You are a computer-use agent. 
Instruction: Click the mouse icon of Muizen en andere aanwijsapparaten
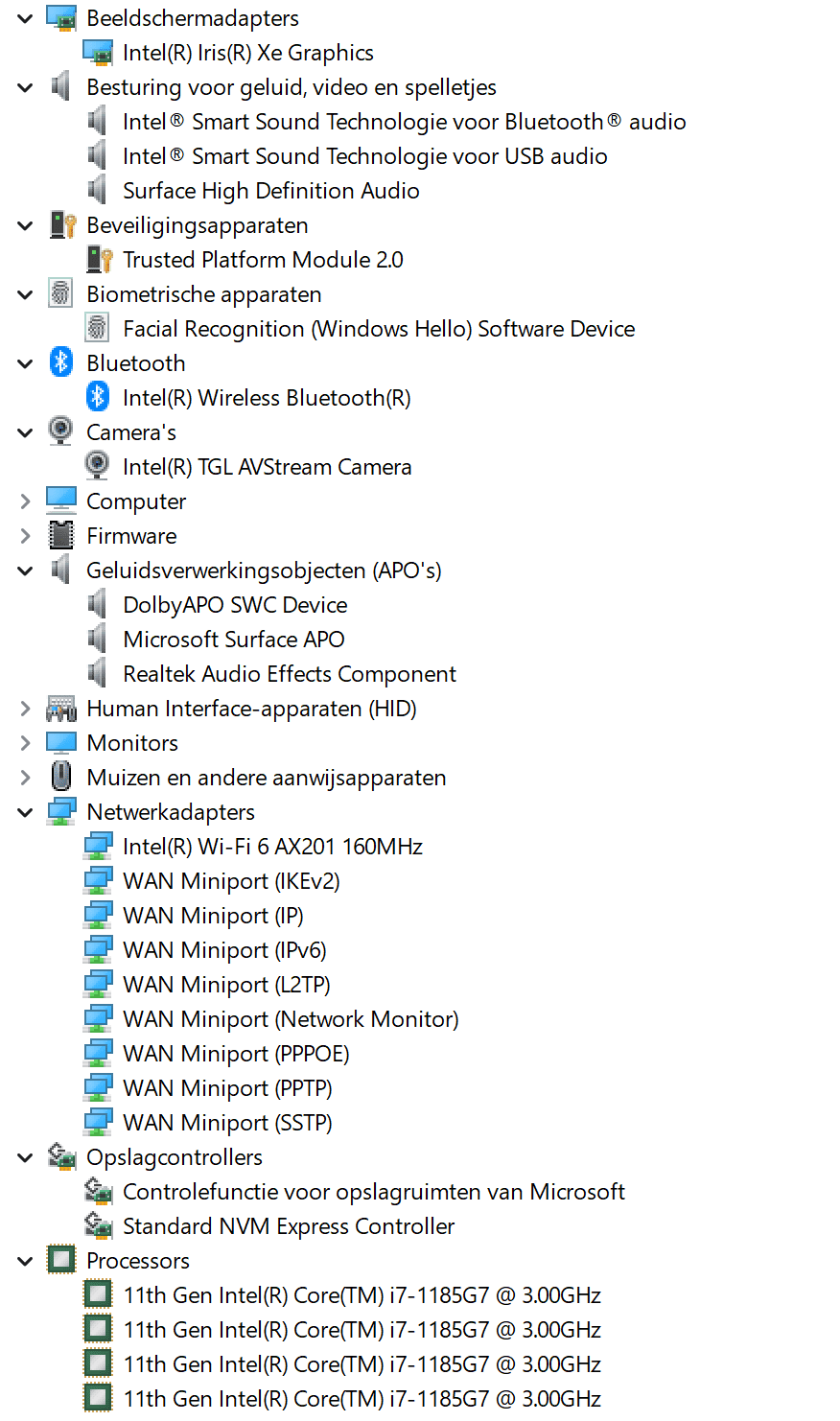tap(61, 777)
